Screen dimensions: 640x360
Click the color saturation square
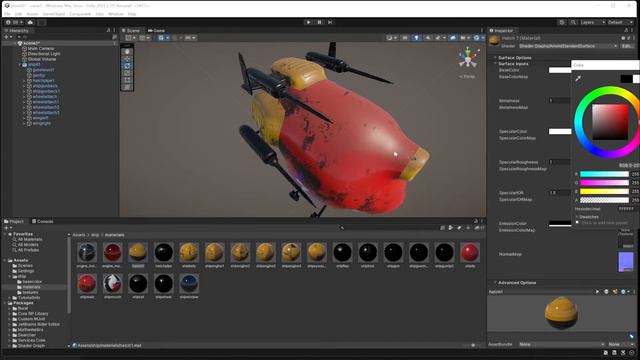[x=610, y=122]
